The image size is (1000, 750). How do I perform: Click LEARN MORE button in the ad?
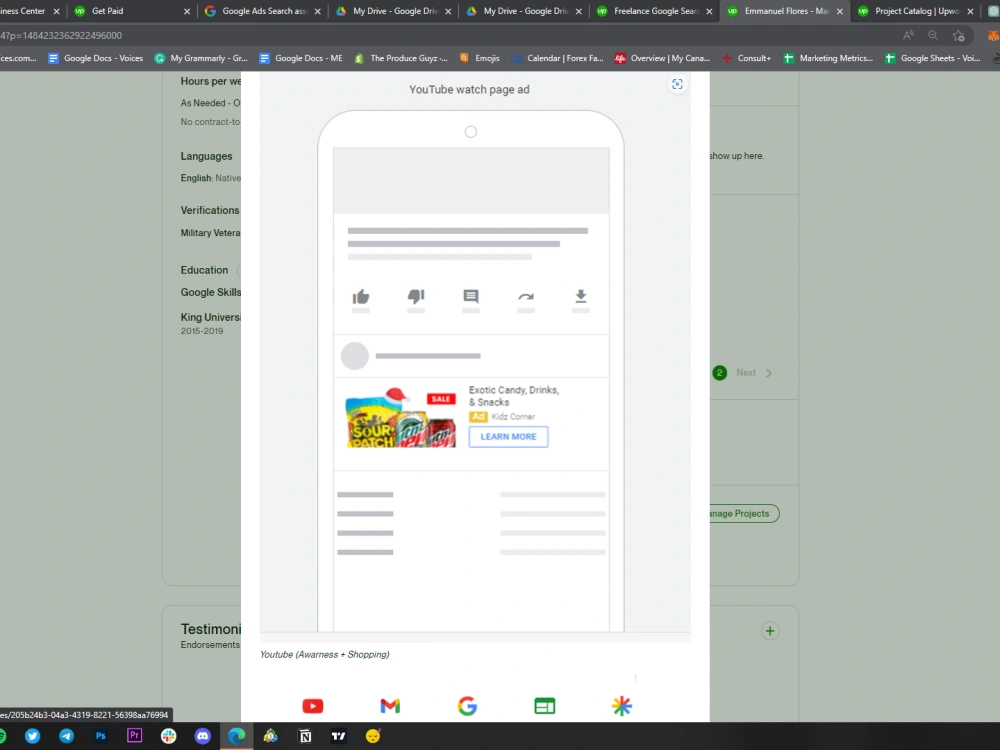[508, 437]
